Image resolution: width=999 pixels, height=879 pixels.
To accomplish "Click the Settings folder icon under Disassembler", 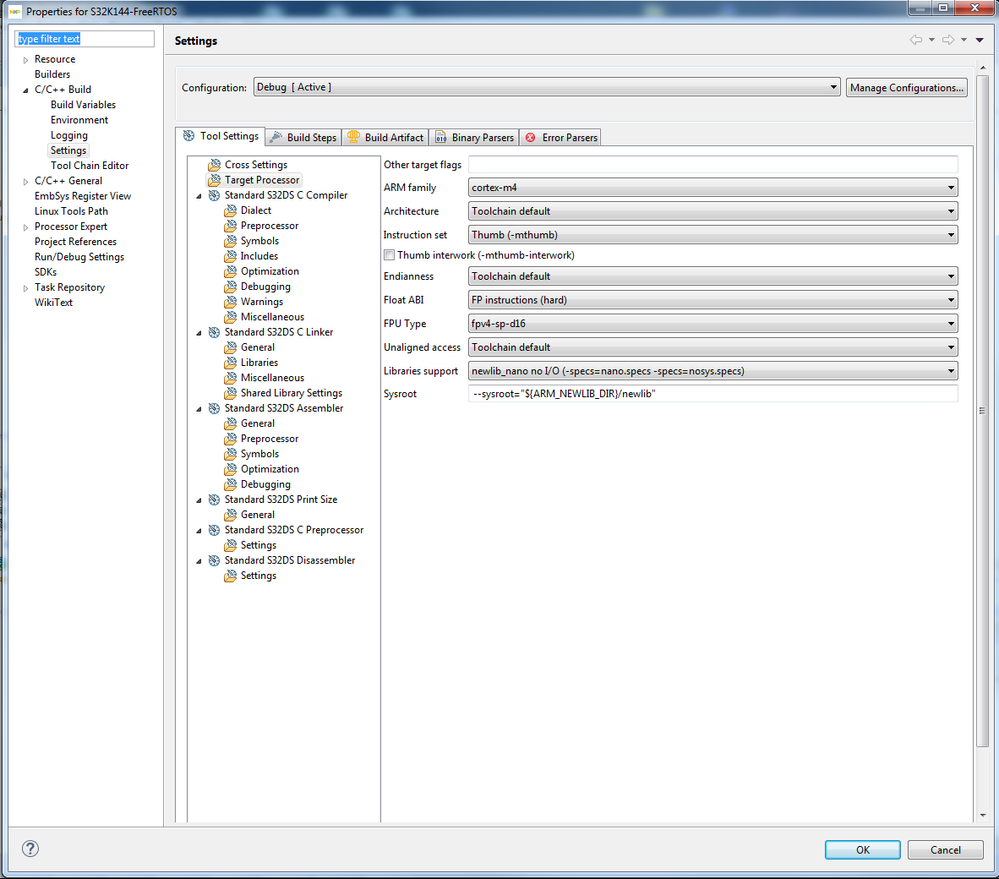I will click(230, 576).
